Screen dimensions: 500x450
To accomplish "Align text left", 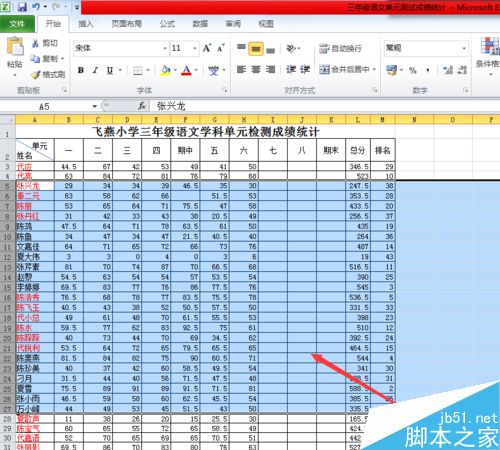I will tap(241, 69).
